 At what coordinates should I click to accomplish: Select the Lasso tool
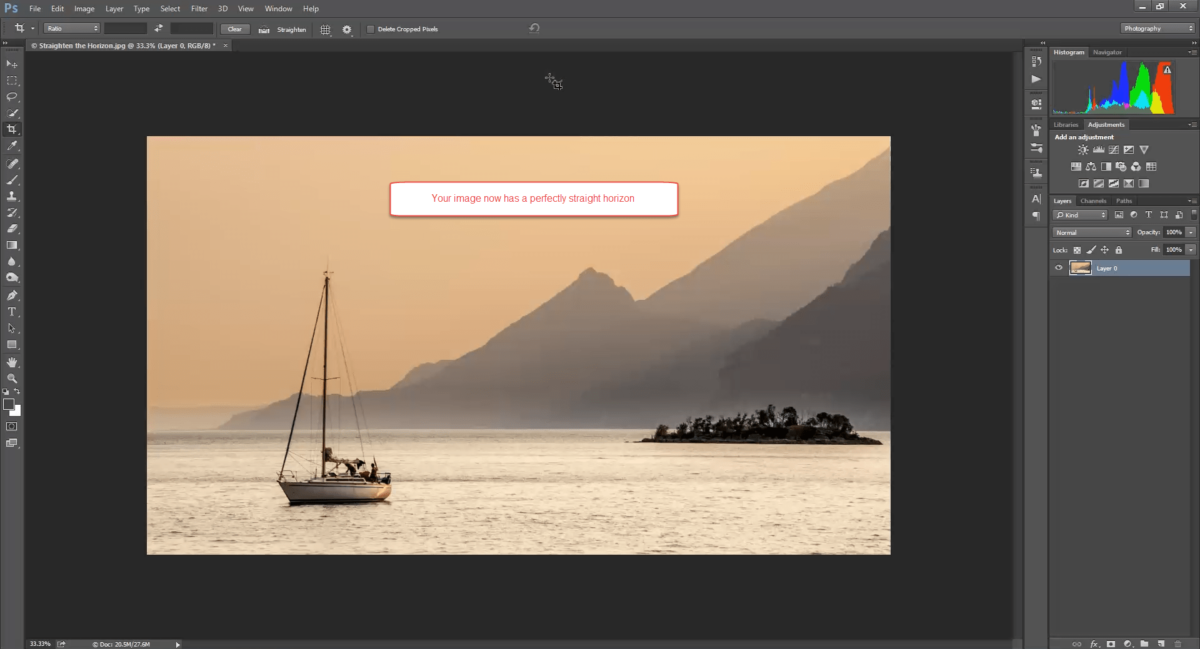point(12,97)
